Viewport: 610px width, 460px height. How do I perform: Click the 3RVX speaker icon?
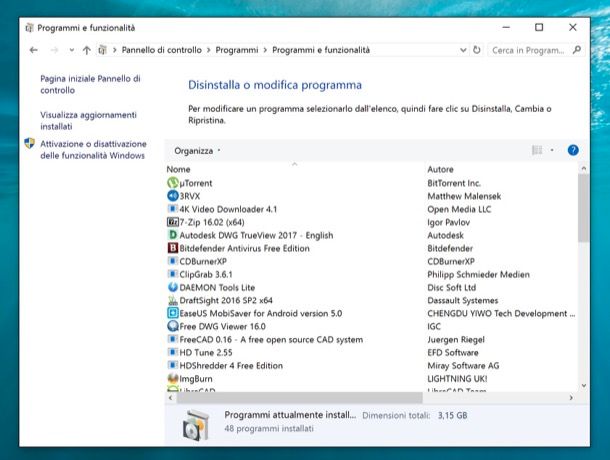pyautogui.click(x=173, y=196)
